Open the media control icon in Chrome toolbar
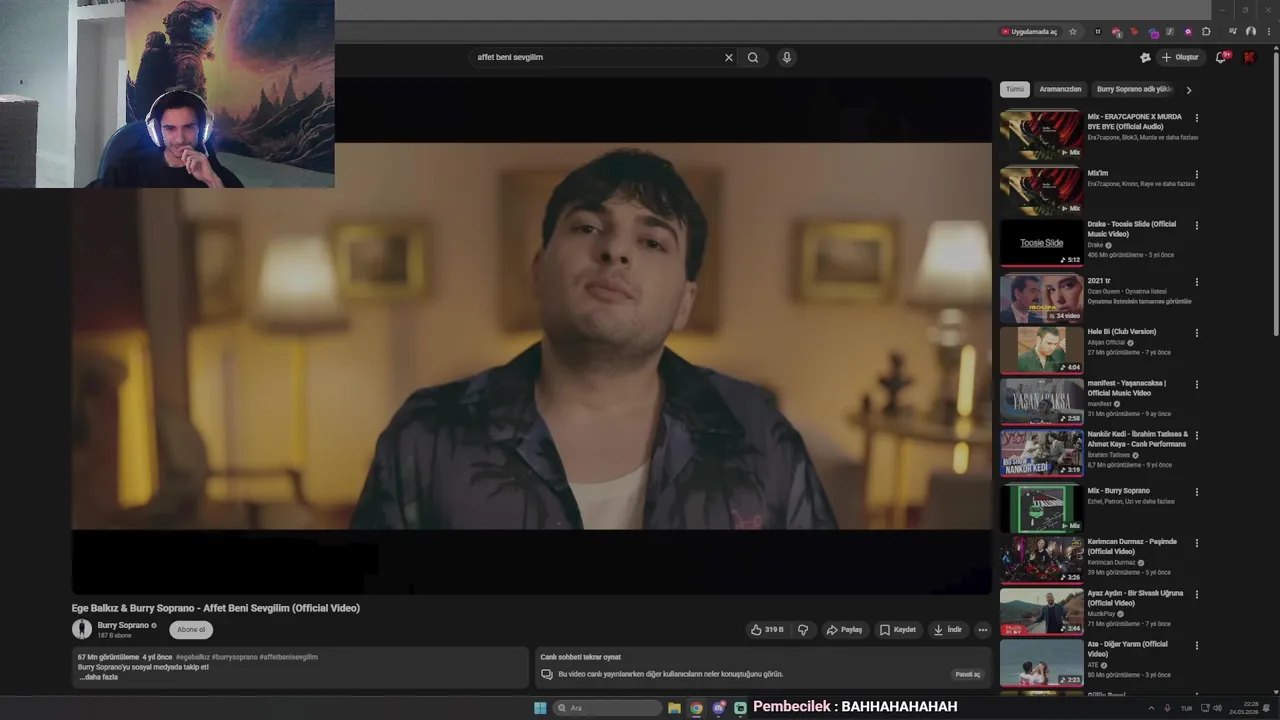 (x=1233, y=32)
